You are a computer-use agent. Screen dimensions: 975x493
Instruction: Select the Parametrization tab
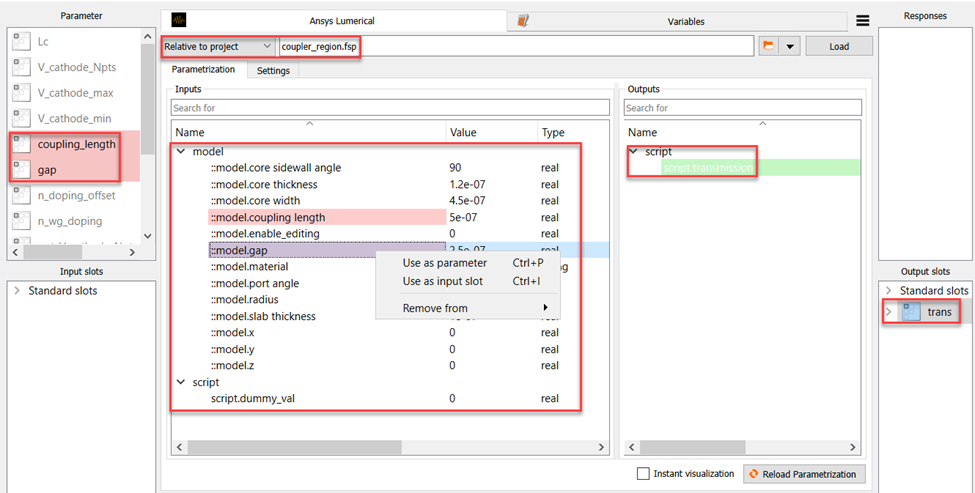click(203, 70)
